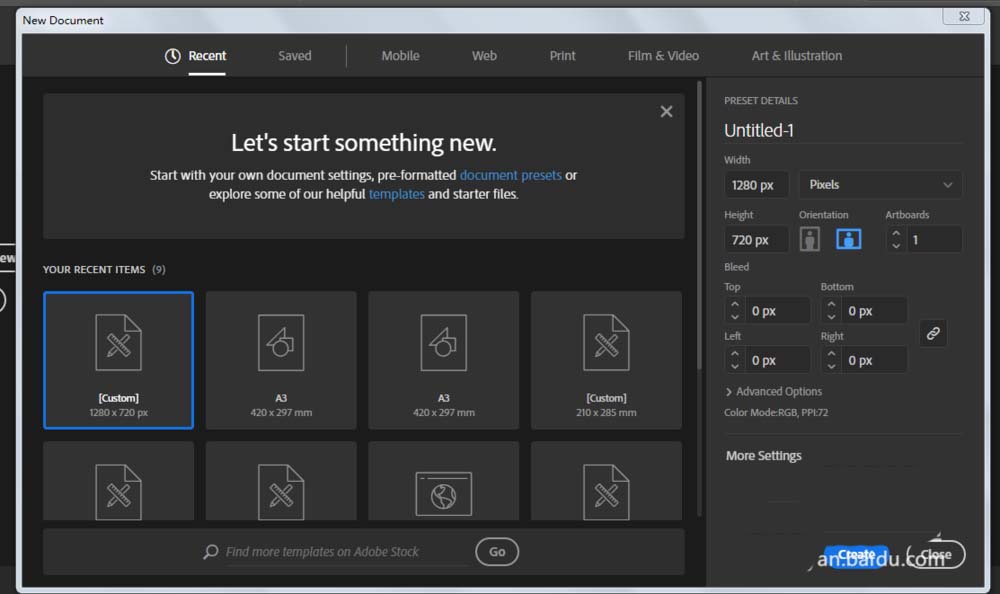The height and width of the screenshot is (594, 1000).
Task: Click the Close button
Action: (x=936, y=554)
